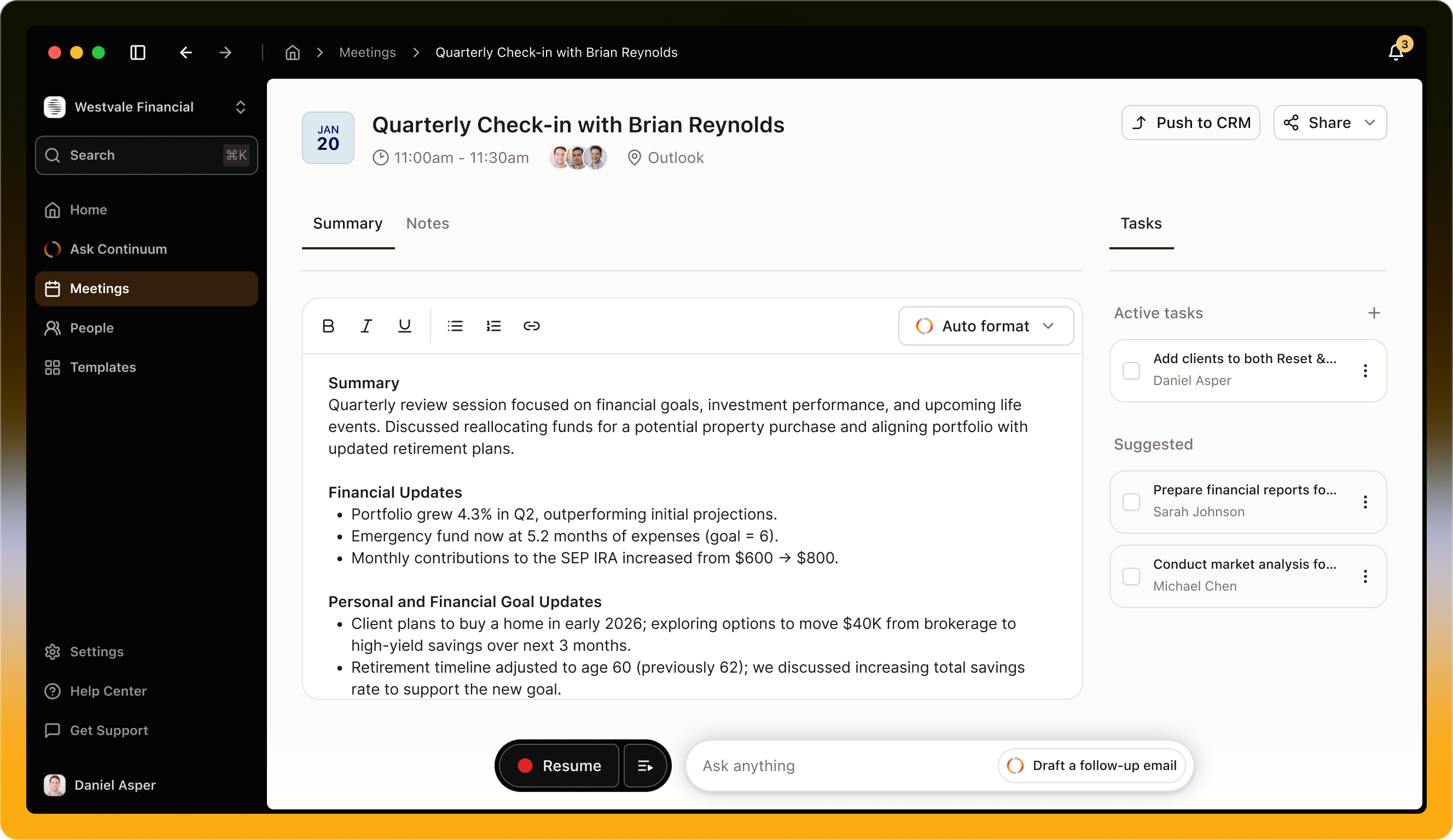This screenshot has height=840, width=1453.
Task: Click the Push to CRM button
Action: point(1190,123)
